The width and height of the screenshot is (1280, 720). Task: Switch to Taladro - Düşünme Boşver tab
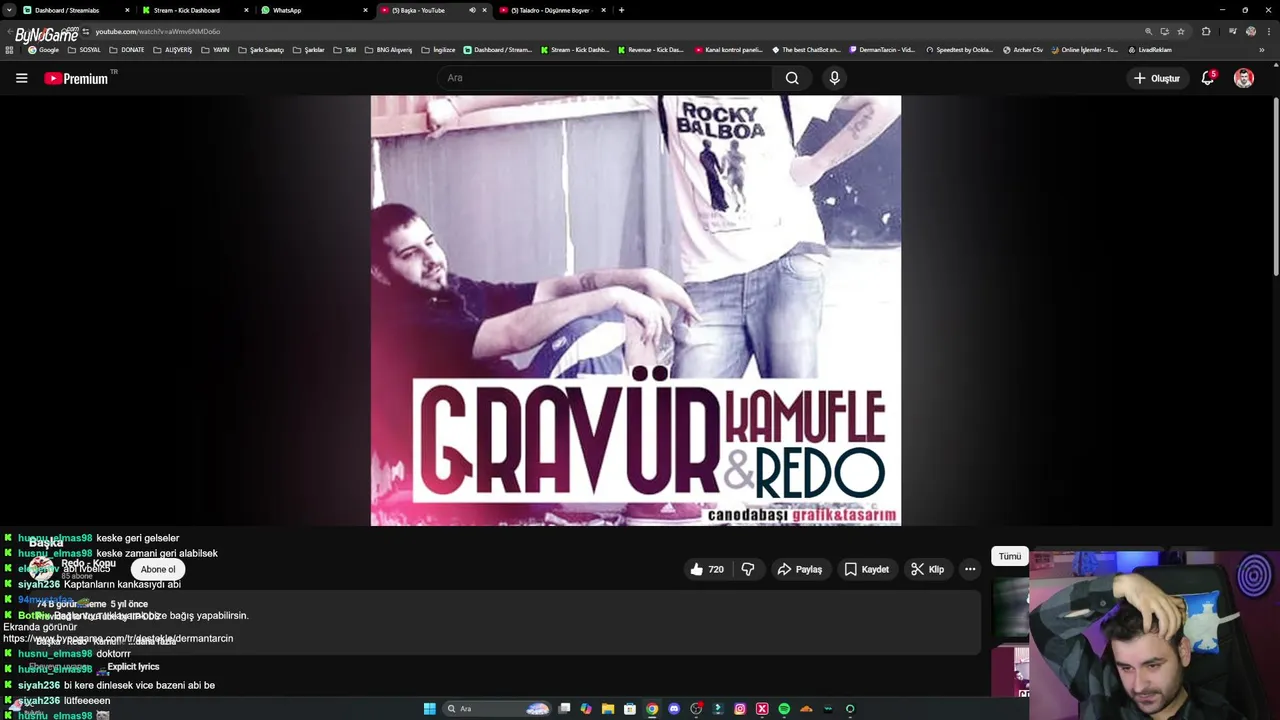(x=552, y=10)
